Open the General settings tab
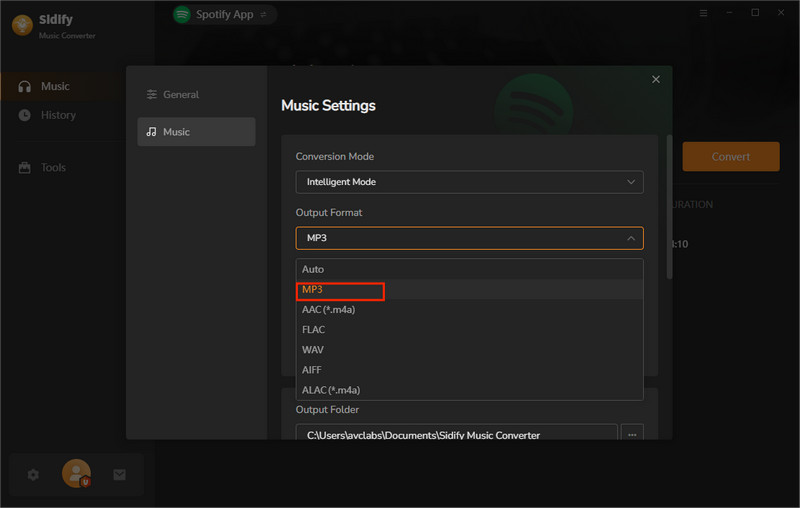This screenshot has height=508, width=800. click(x=196, y=94)
